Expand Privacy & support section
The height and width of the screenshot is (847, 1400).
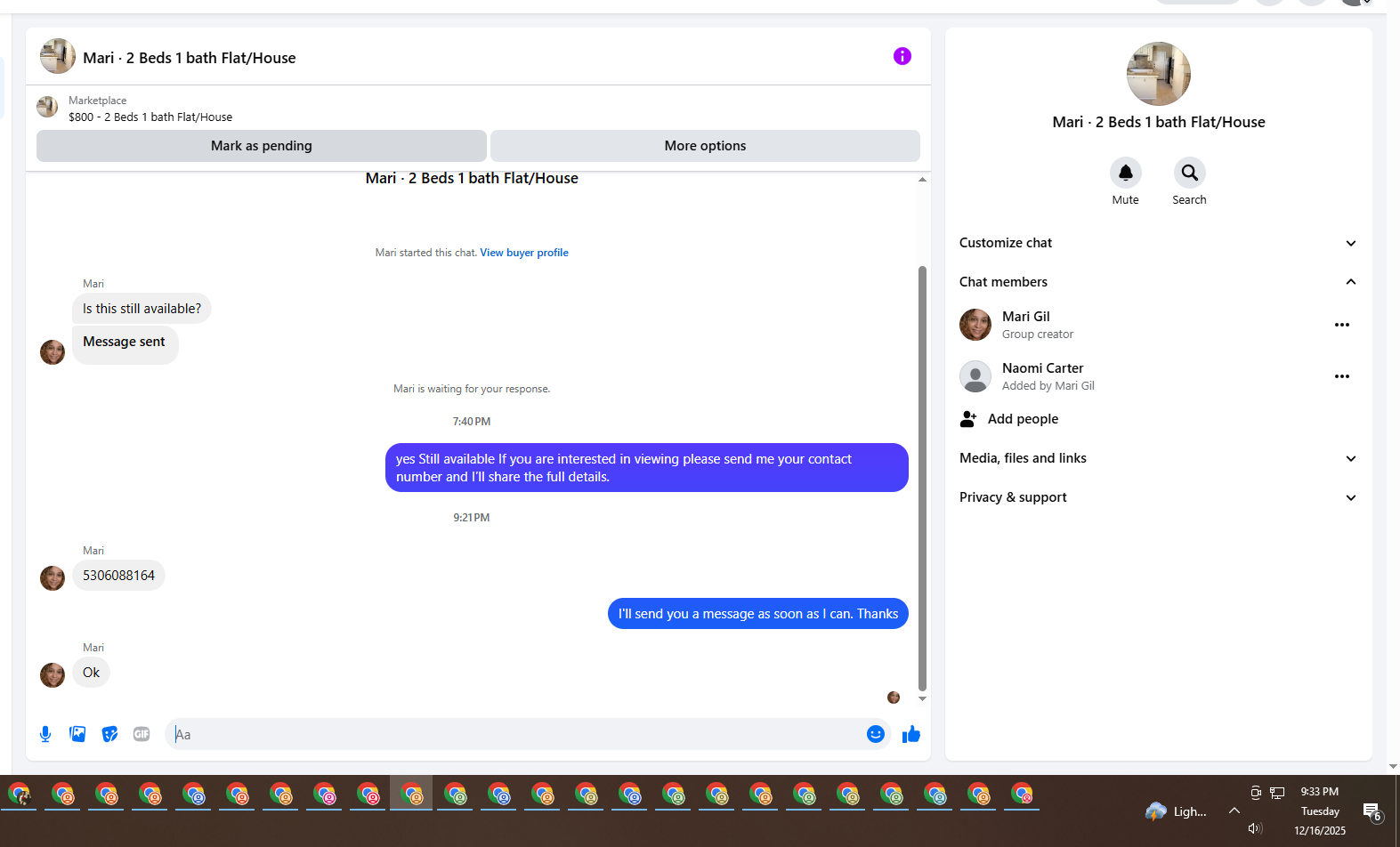(1158, 497)
